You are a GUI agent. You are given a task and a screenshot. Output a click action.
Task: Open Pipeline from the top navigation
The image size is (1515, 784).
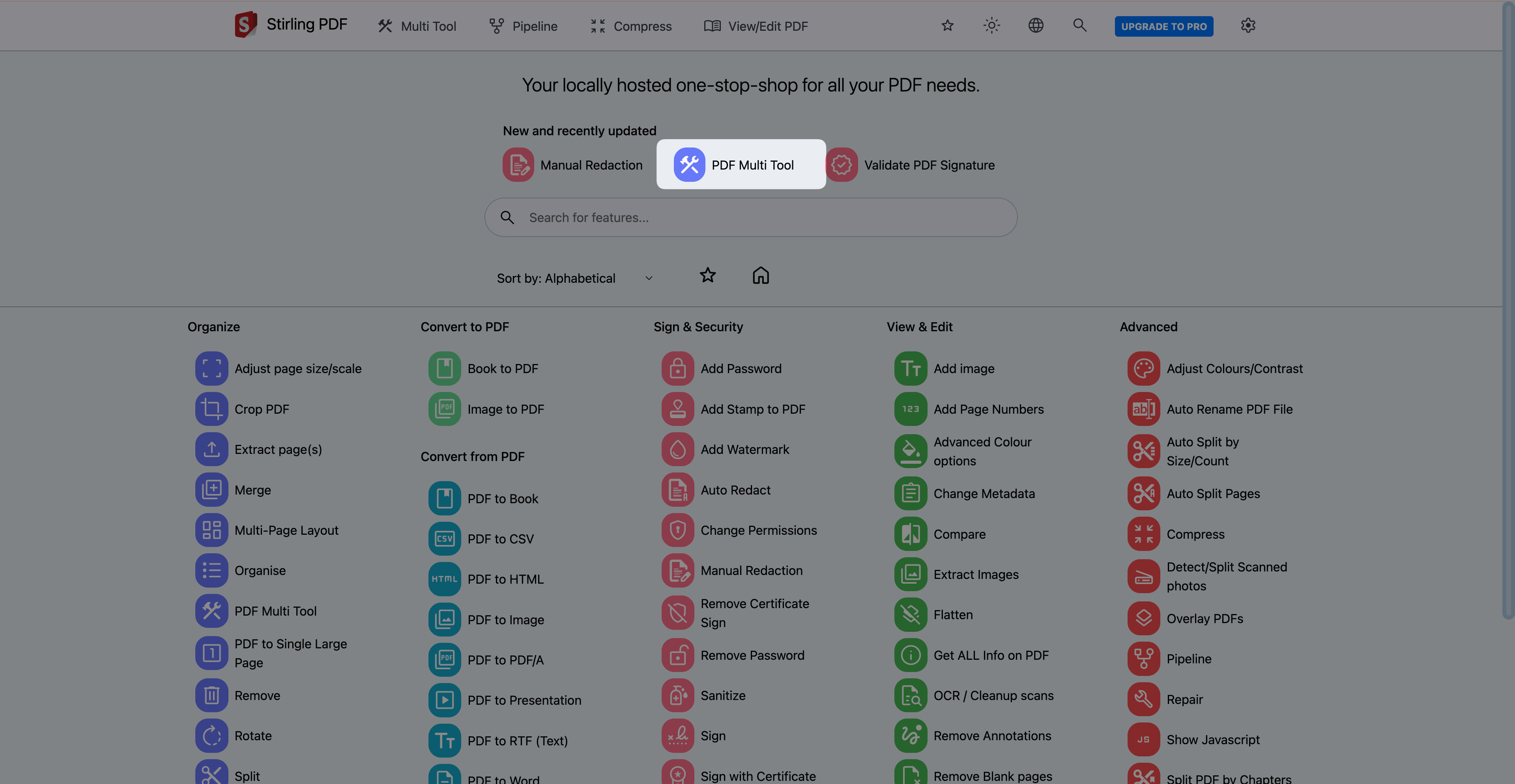click(x=523, y=26)
